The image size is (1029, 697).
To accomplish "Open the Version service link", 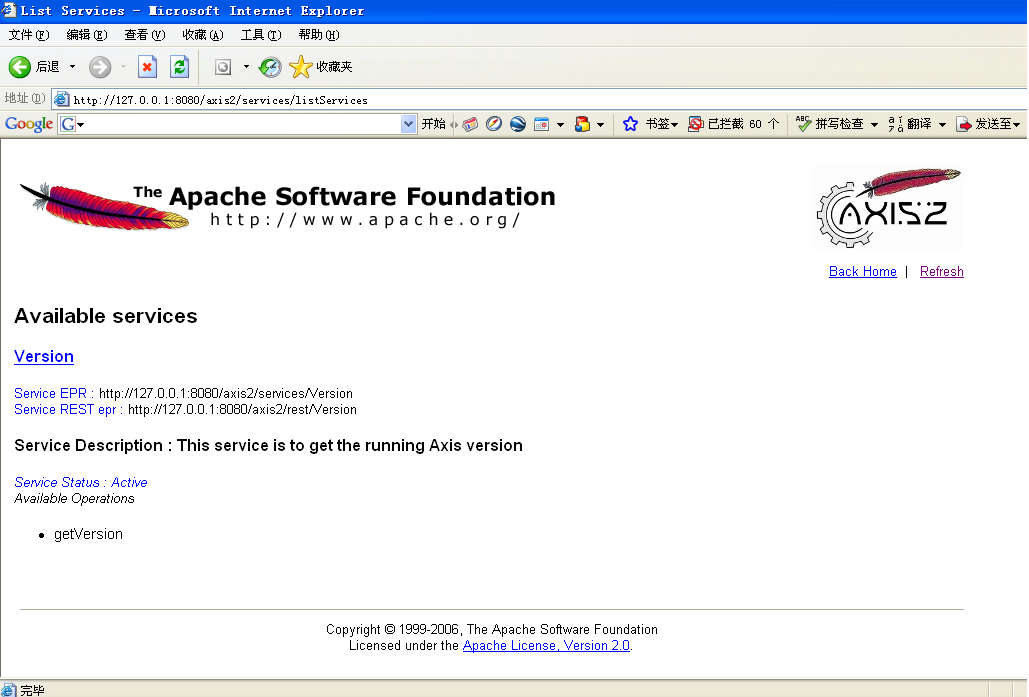I will [44, 356].
